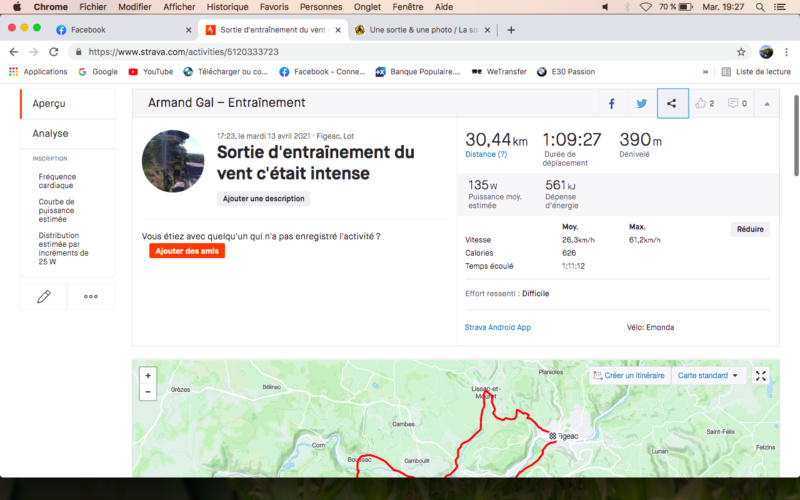Open Historique menu

click(227, 7)
